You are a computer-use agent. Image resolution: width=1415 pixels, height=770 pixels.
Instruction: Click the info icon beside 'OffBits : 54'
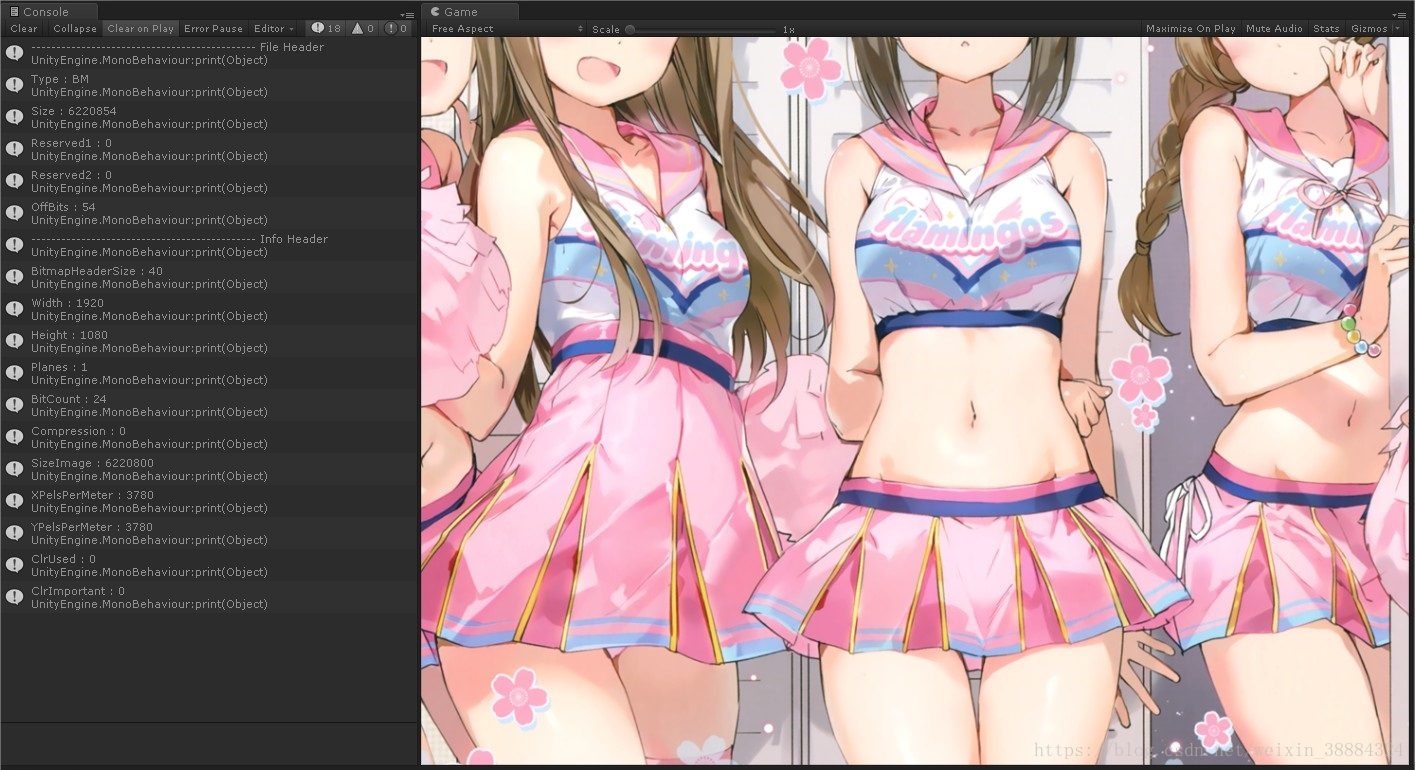(x=14, y=213)
